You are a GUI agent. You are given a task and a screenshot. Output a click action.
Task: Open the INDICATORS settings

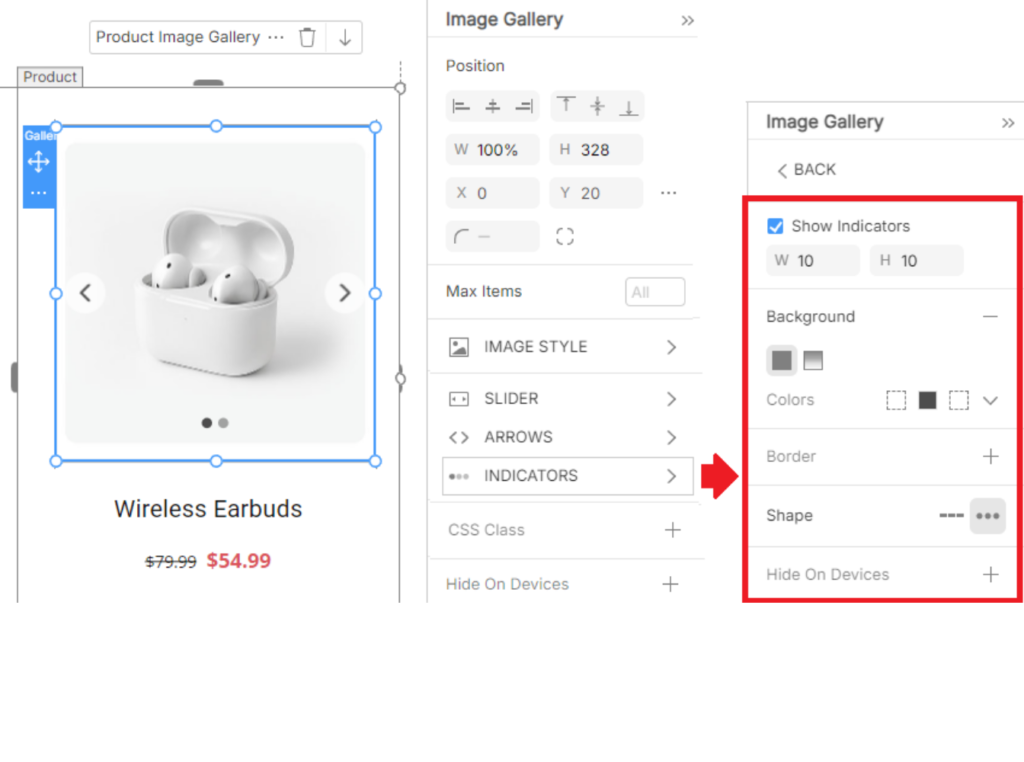[x=567, y=477]
